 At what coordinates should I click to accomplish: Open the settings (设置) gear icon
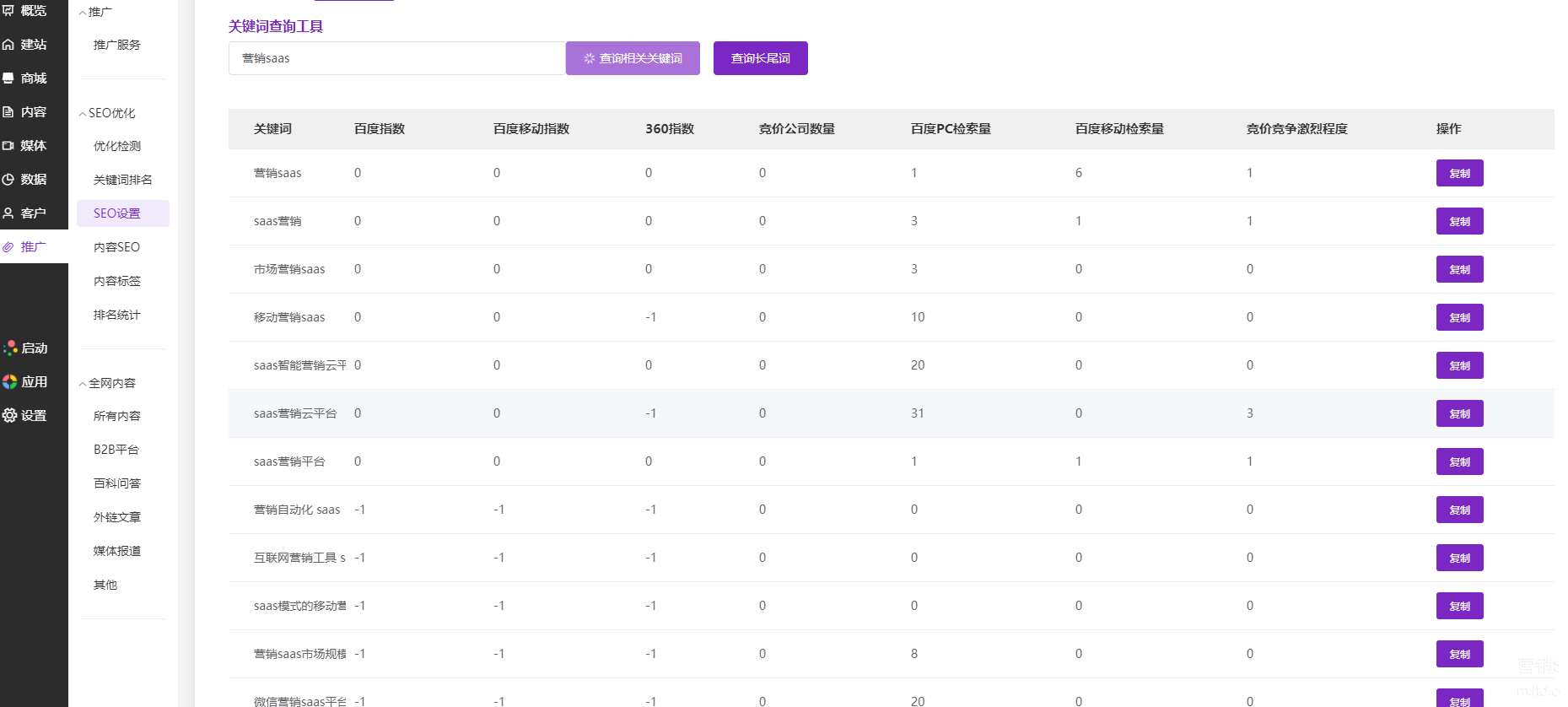click(x=10, y=415)
